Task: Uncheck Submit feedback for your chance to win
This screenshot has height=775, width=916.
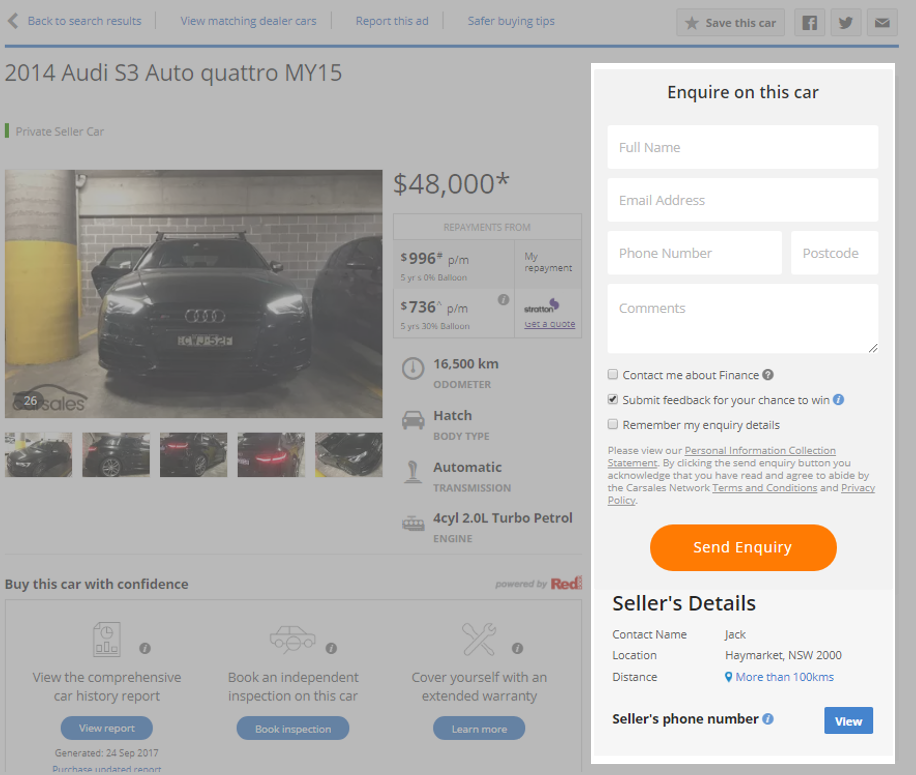Action: (x=613, y=400)
